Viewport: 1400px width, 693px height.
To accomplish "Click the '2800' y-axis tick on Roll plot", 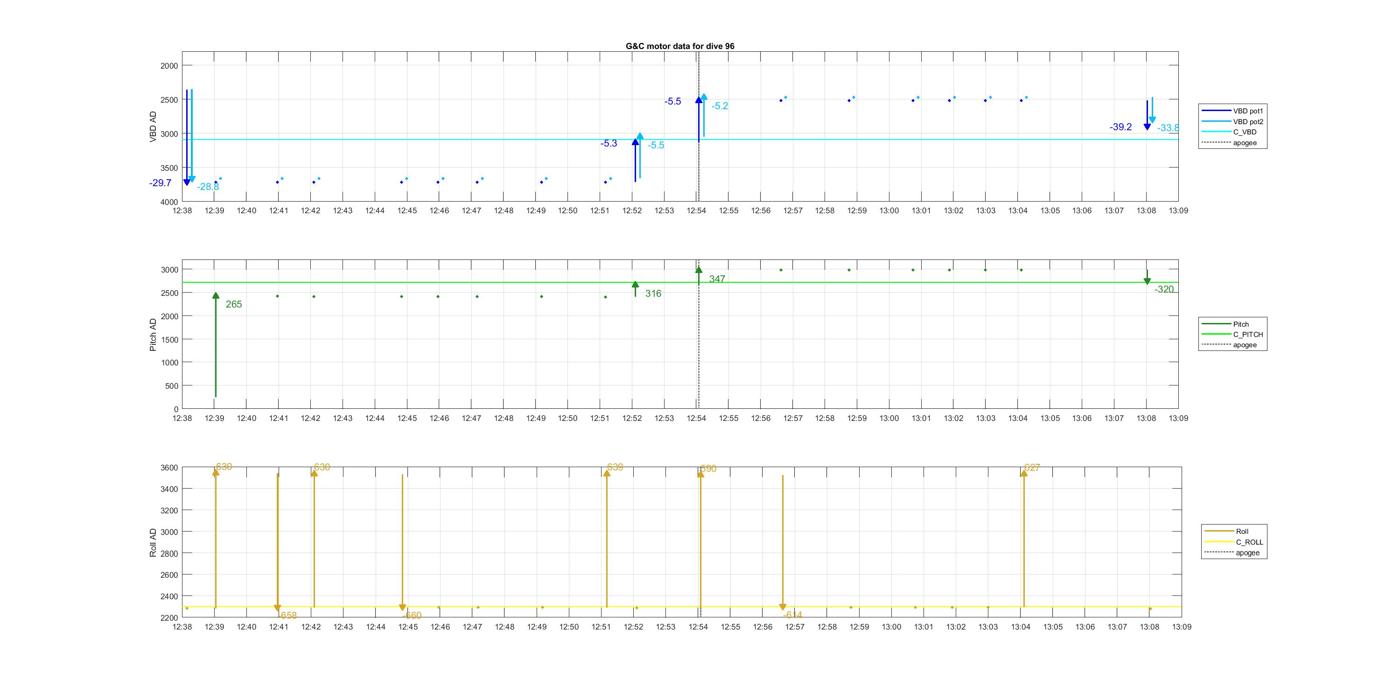I will [169, 553].
